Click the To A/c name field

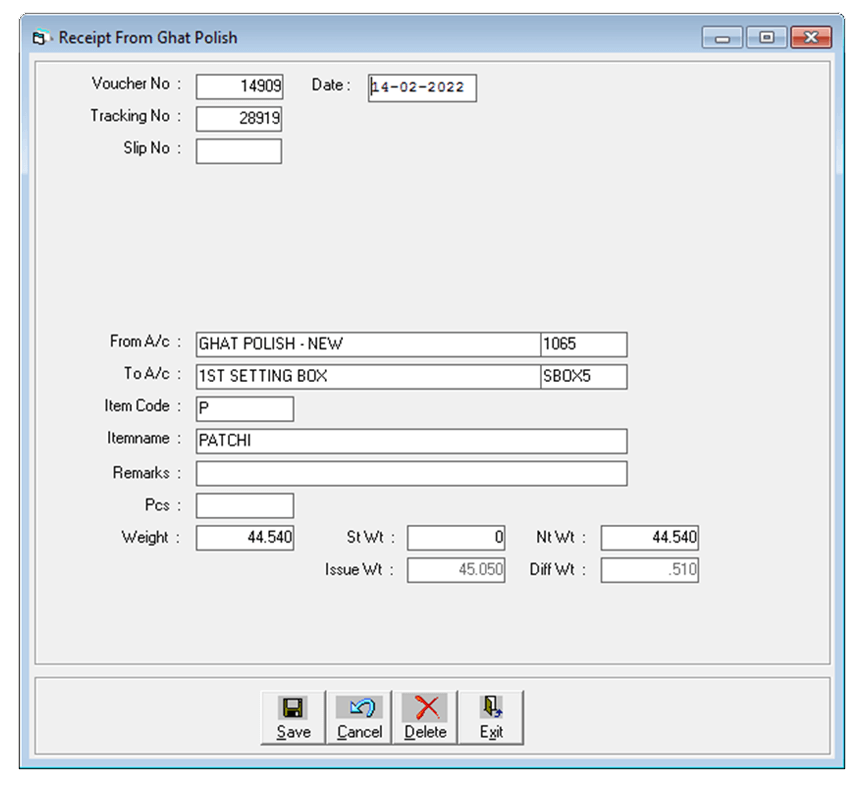click(x=368, y=376)
